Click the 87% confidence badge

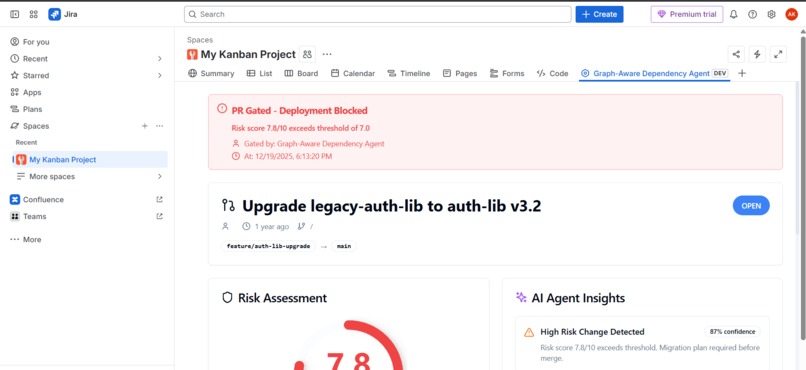pos(732,331)
